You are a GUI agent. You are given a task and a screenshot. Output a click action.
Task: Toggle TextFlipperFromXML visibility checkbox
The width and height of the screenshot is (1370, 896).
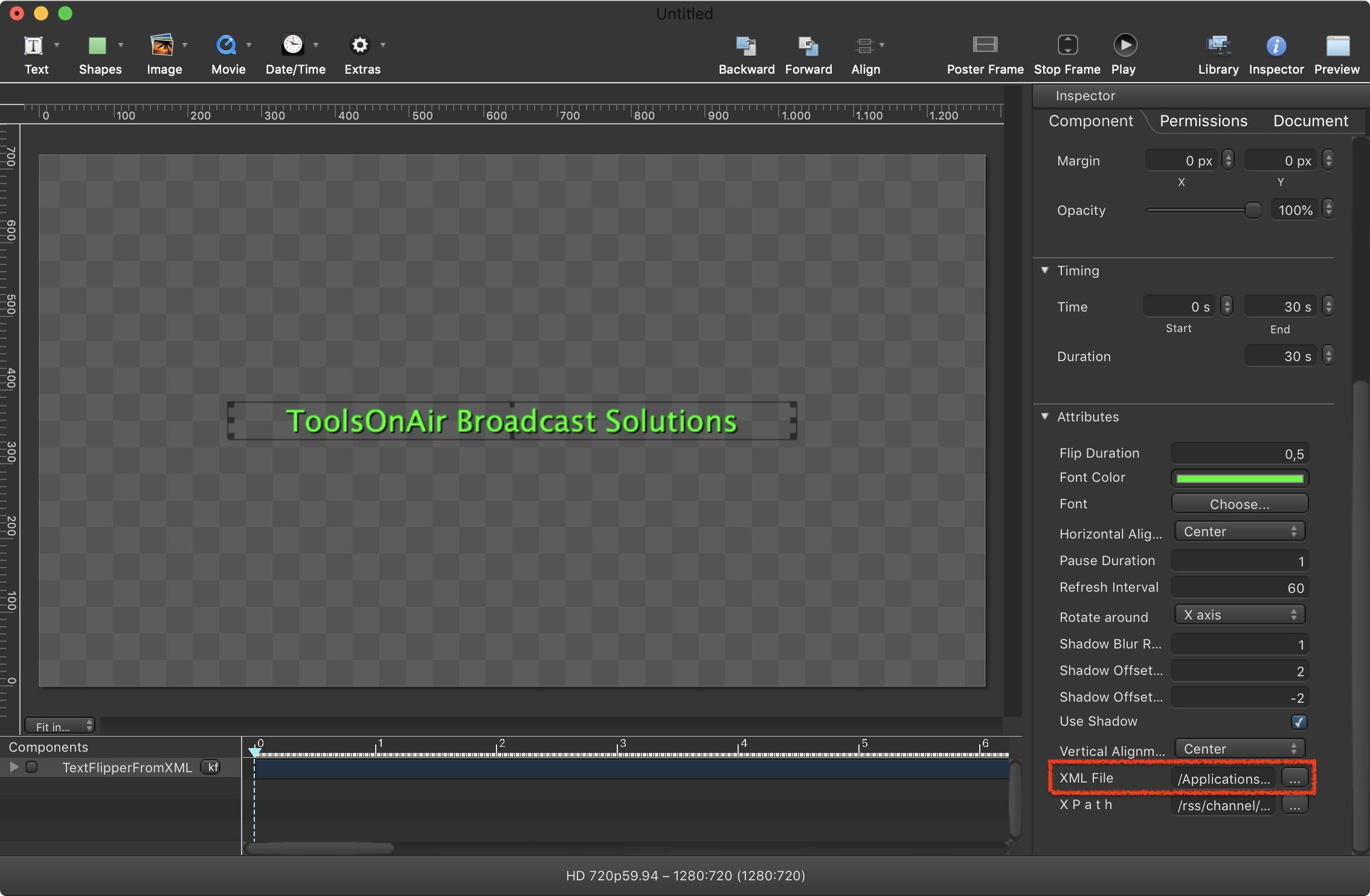click(31, 767)
